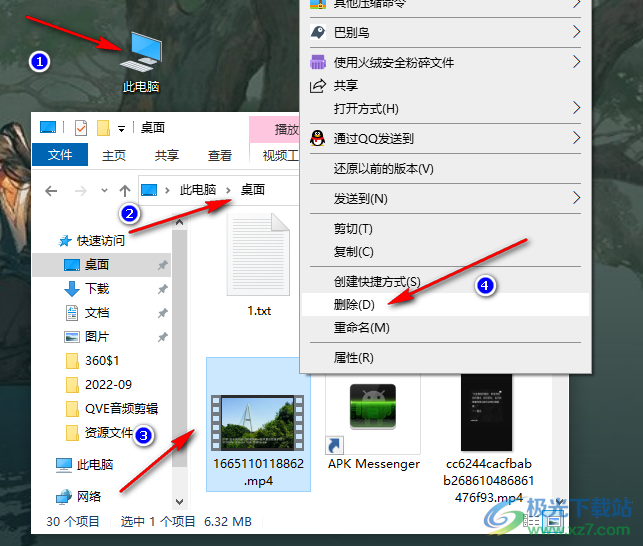
Task: Expand arrow beside 通过QQ发送到
Action: (577, 138)
